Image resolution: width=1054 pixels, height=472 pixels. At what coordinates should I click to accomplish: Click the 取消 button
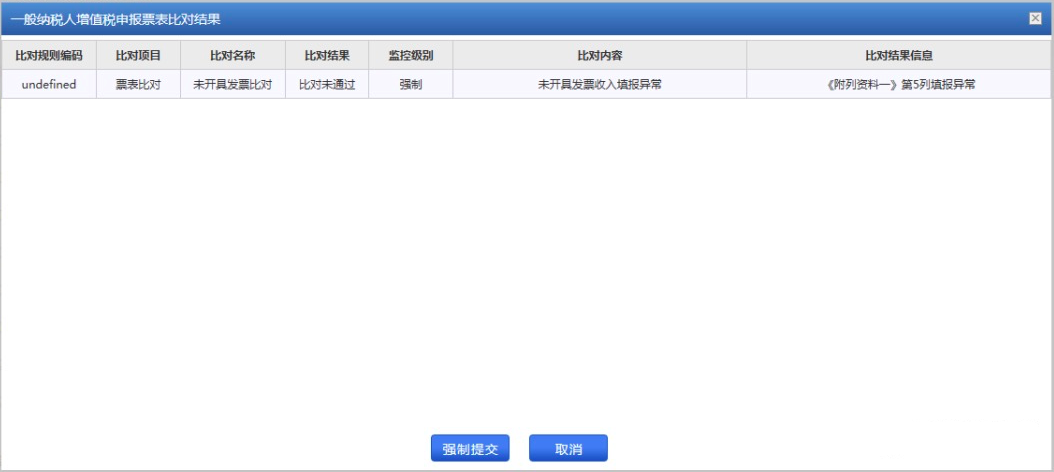pos(568,448)
